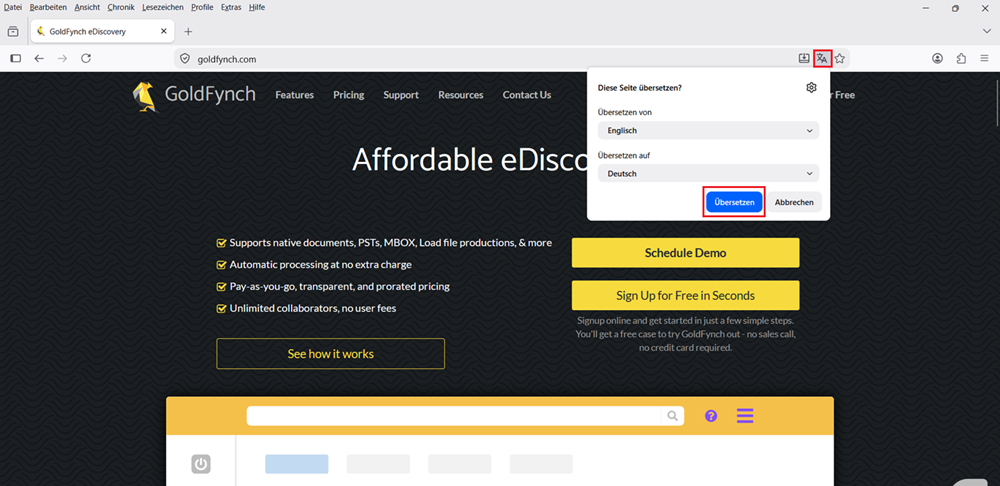Open the Lesezeichen menu
This screenshot has height=486, width=1000.
pyautogui.click(x=163, y=8)
